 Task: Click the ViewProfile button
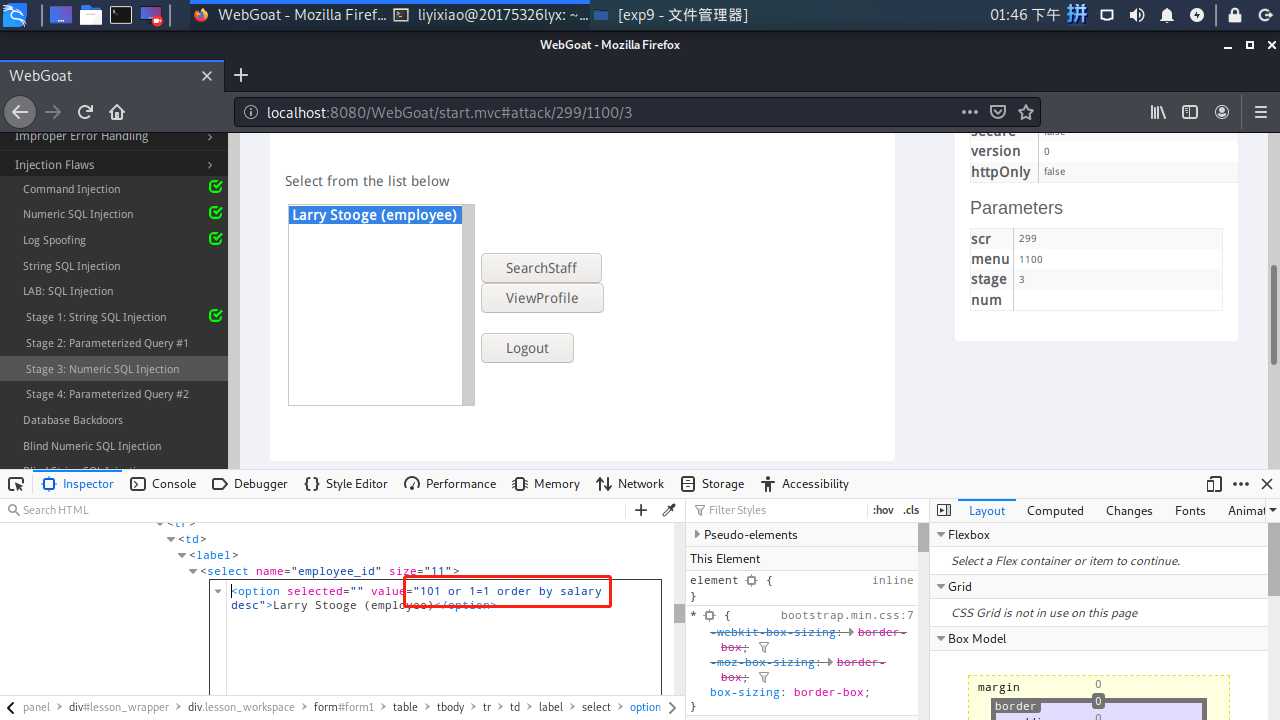pyautogui.click(x=542, y=298)
